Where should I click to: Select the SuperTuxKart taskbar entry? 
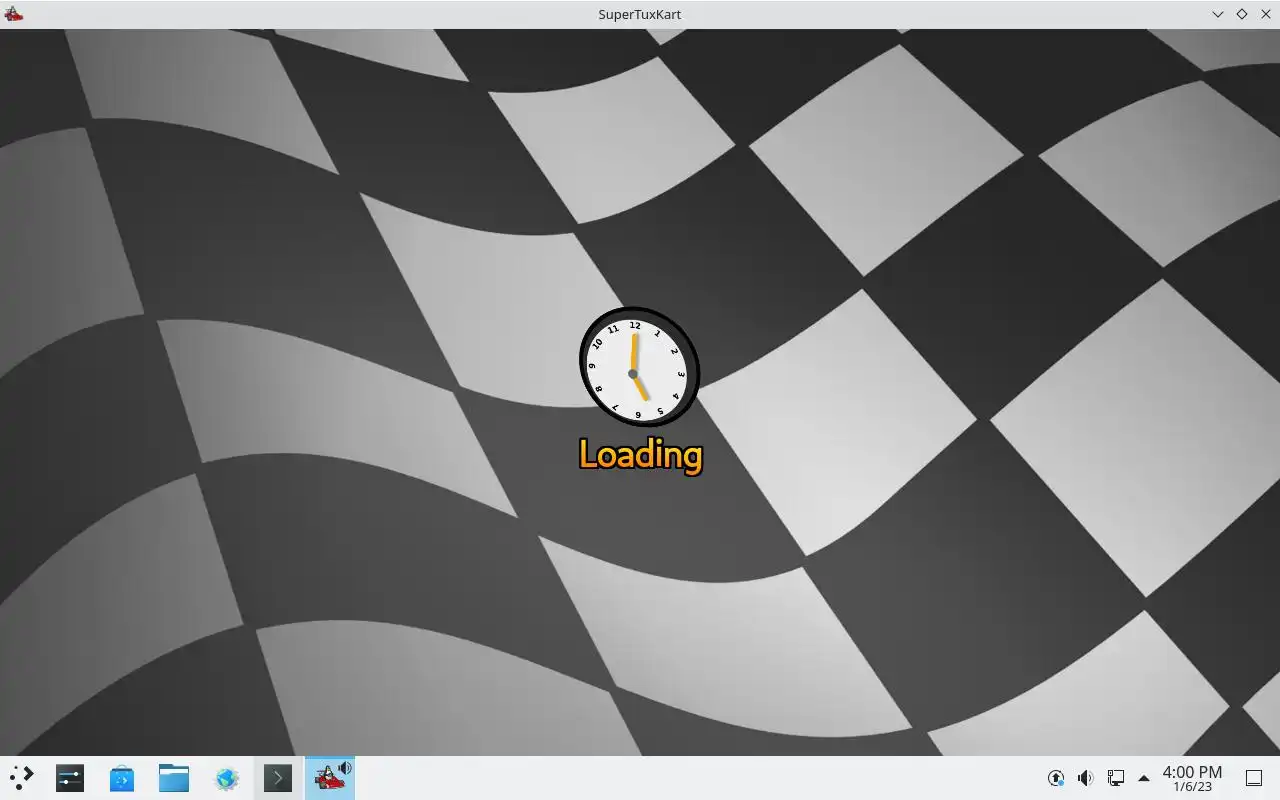pyautogui.click(x=329, y=778)
